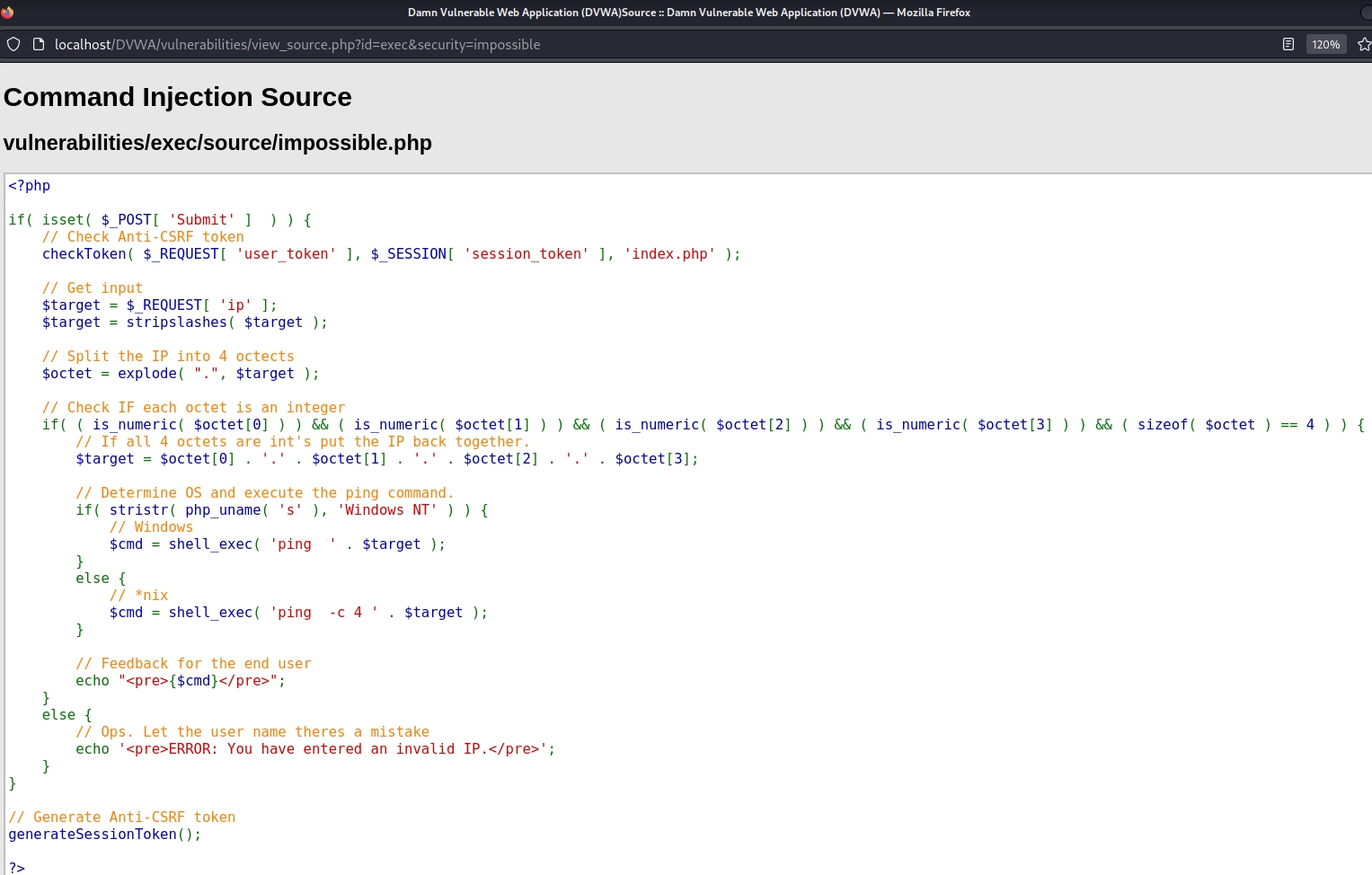
Task: Click the 'ping  -c 4 ' shell_exec line
Action: tap(297, 613)
